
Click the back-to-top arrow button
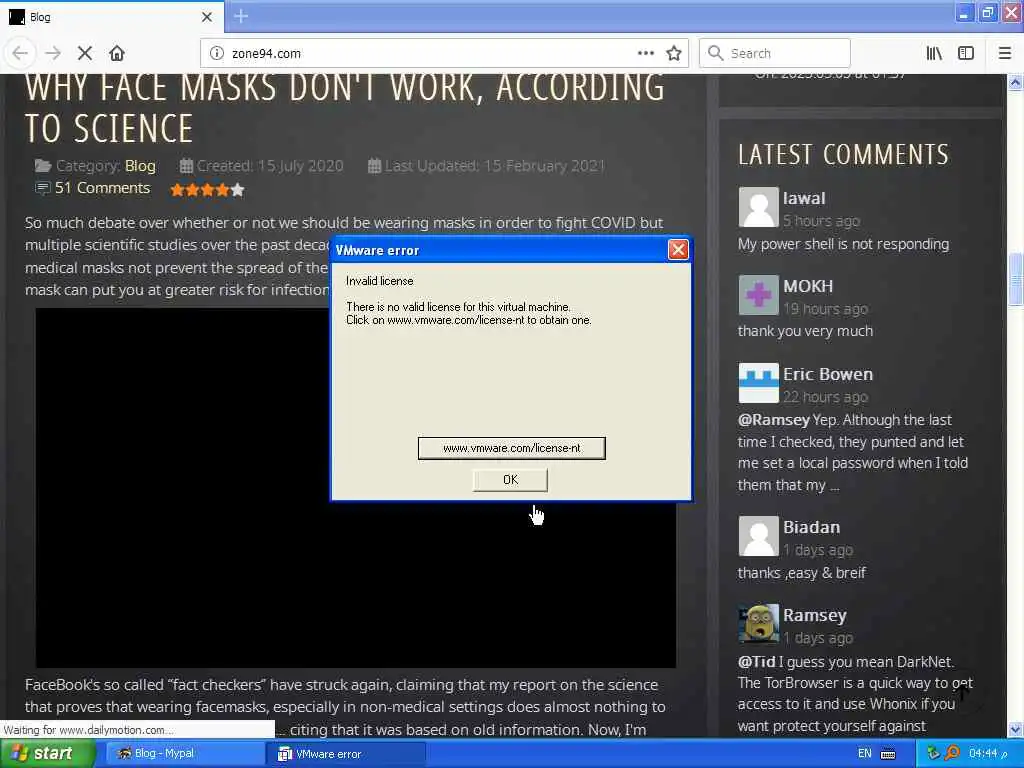tap(962, 694)
